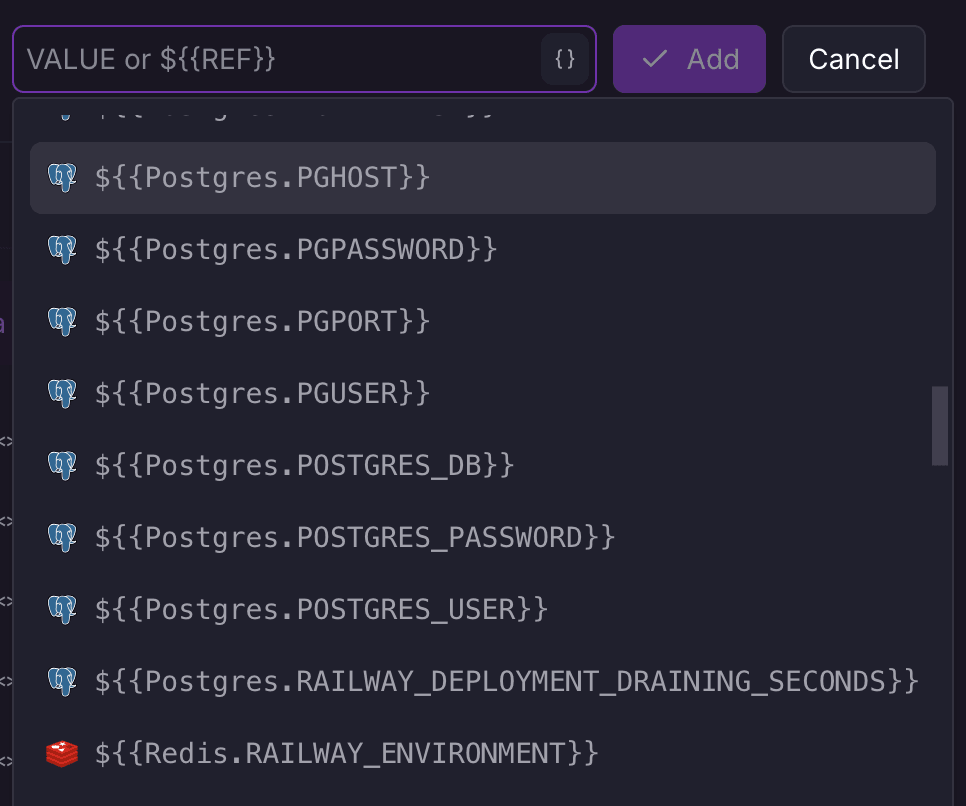Click the Redis icon beside RAILWAY_ENVIRONMENT
The height and width of the screenshot is (806, 966).
click(x=62, y=754)
